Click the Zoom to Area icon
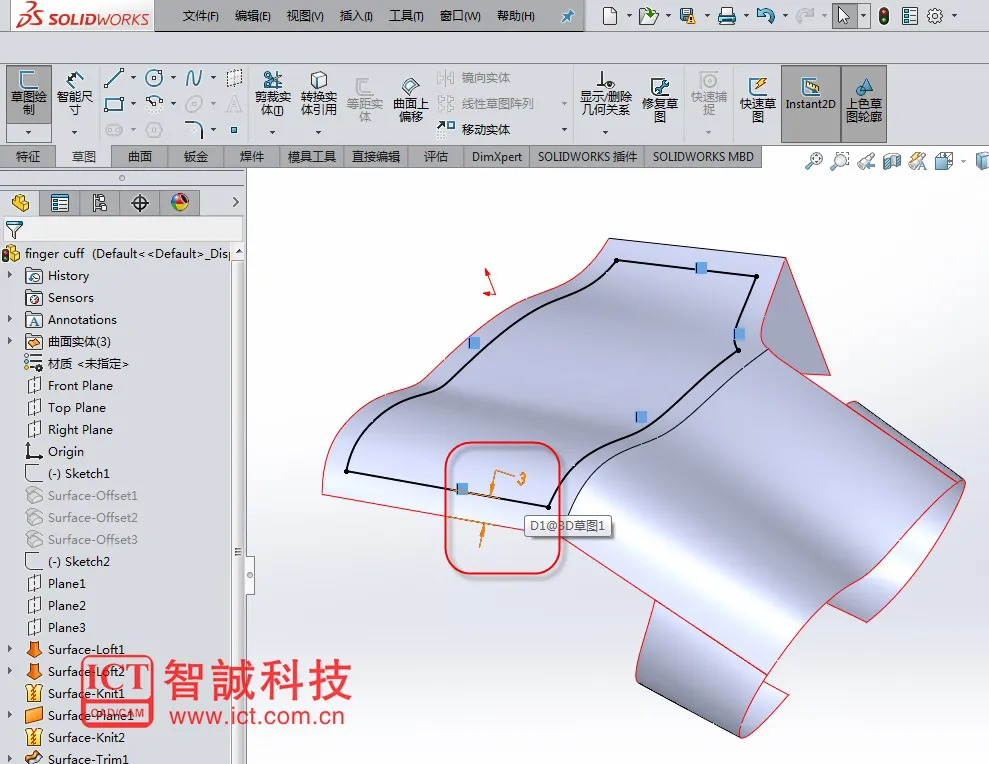 pyautogui.click(x=840, y=162)
